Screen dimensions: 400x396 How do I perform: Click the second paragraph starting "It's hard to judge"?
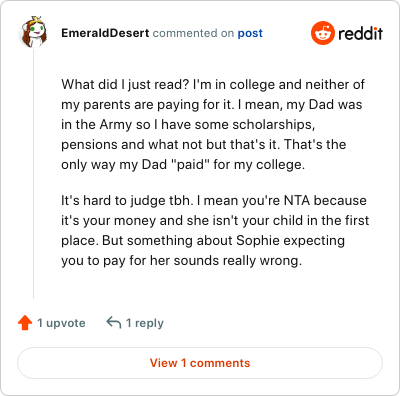[215, 230]
